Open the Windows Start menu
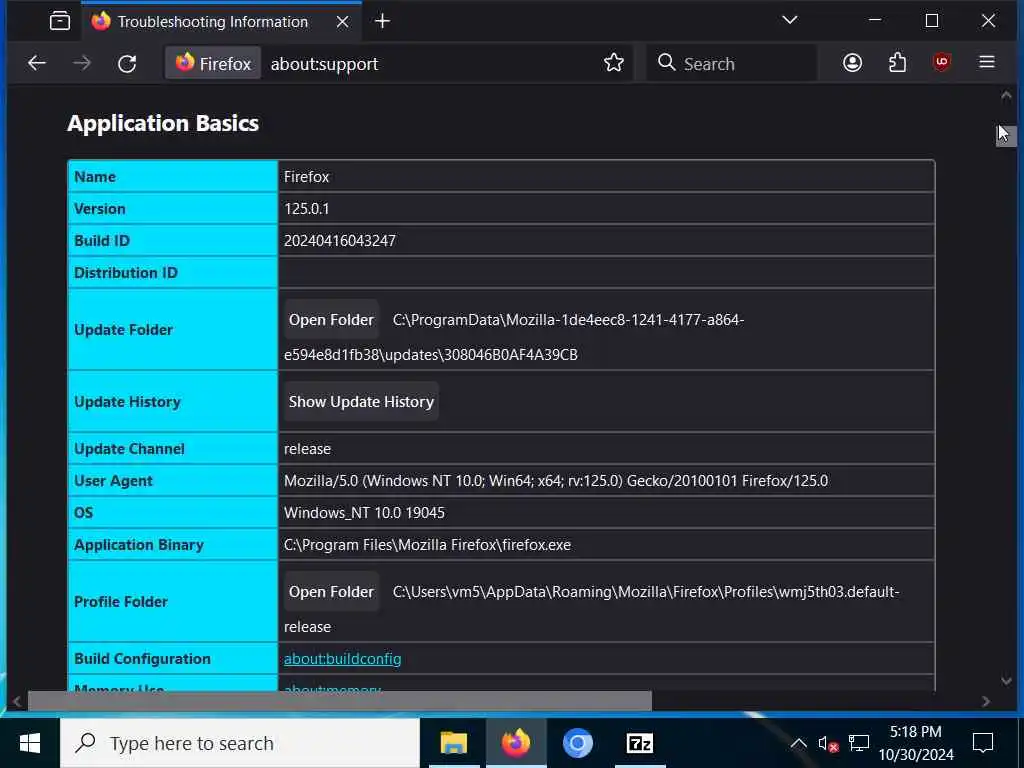1024x768 pixels. click(x=29, y=743)
